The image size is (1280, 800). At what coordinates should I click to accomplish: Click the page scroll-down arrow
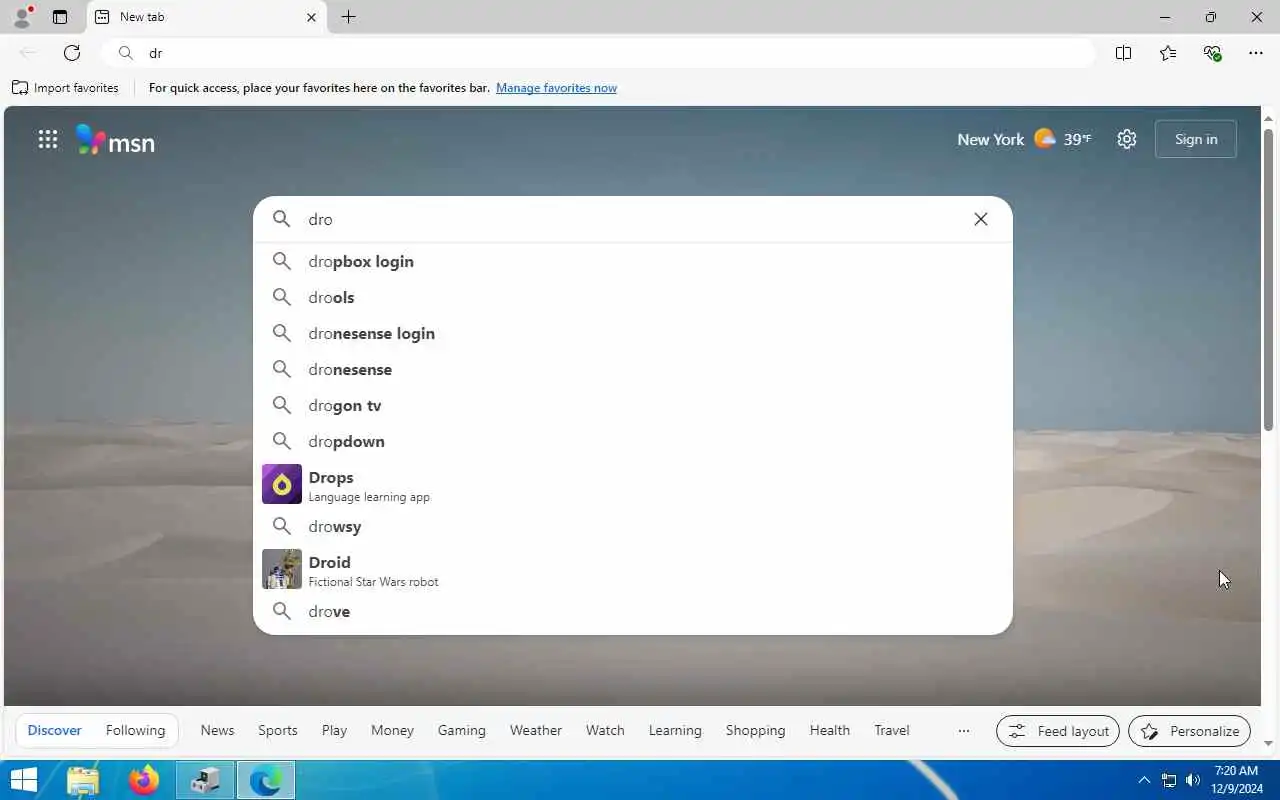click(x=1269, y=744)
